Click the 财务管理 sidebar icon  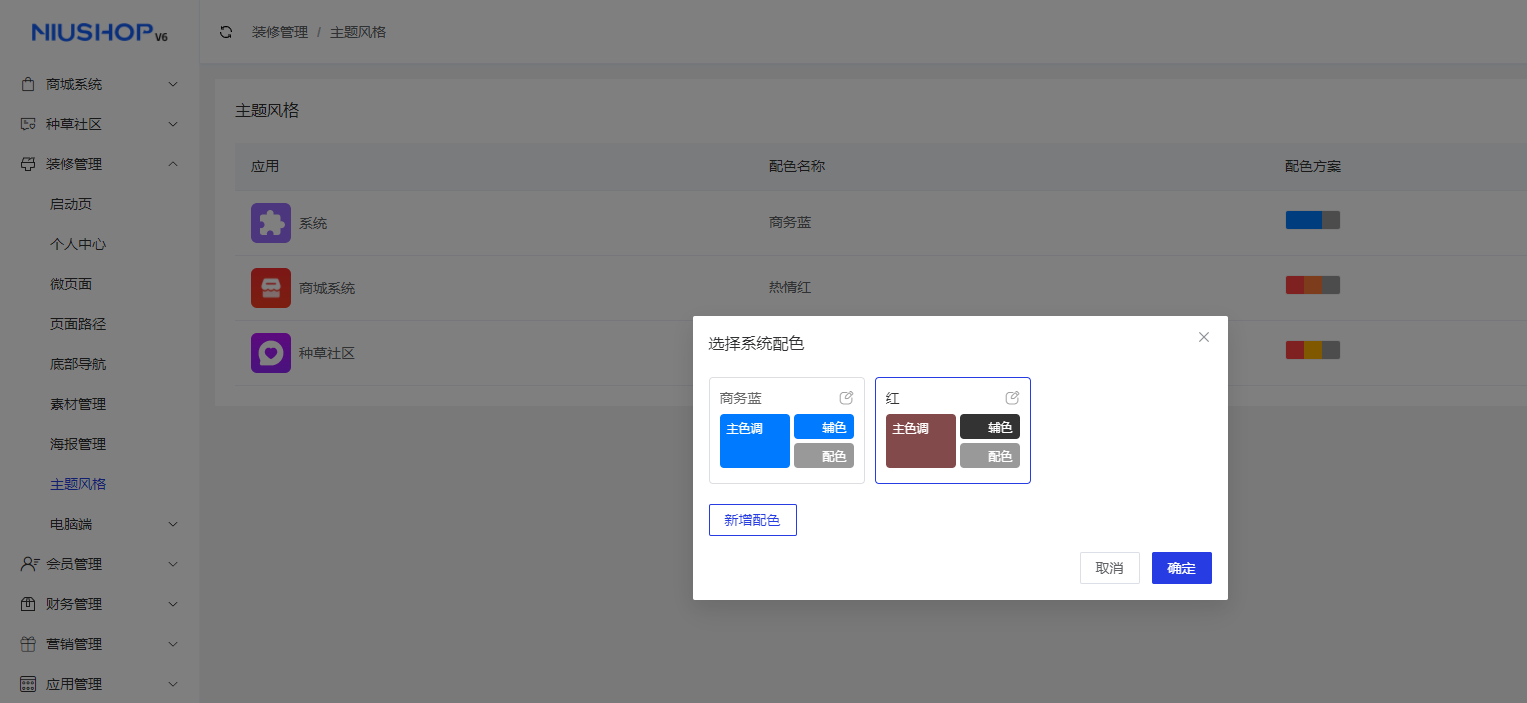(x=28, y=604)
